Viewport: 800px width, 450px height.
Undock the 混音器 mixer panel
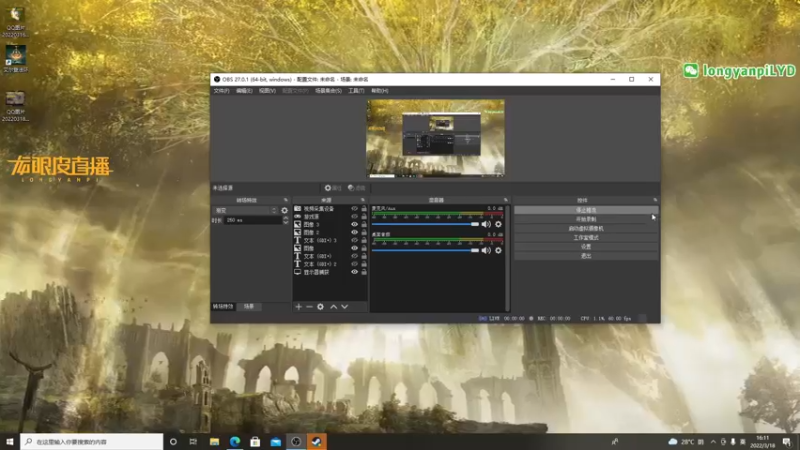pos(506,200)
